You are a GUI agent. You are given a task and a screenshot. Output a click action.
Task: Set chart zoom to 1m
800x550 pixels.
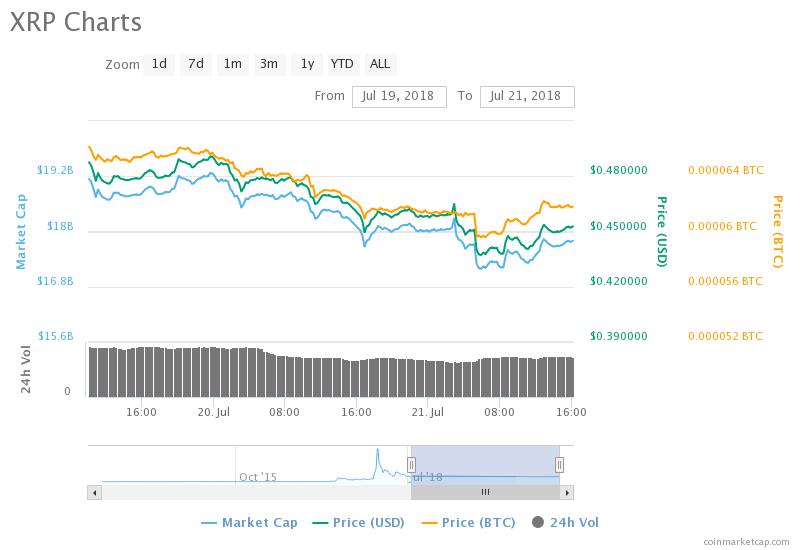(x=233, y=64)
